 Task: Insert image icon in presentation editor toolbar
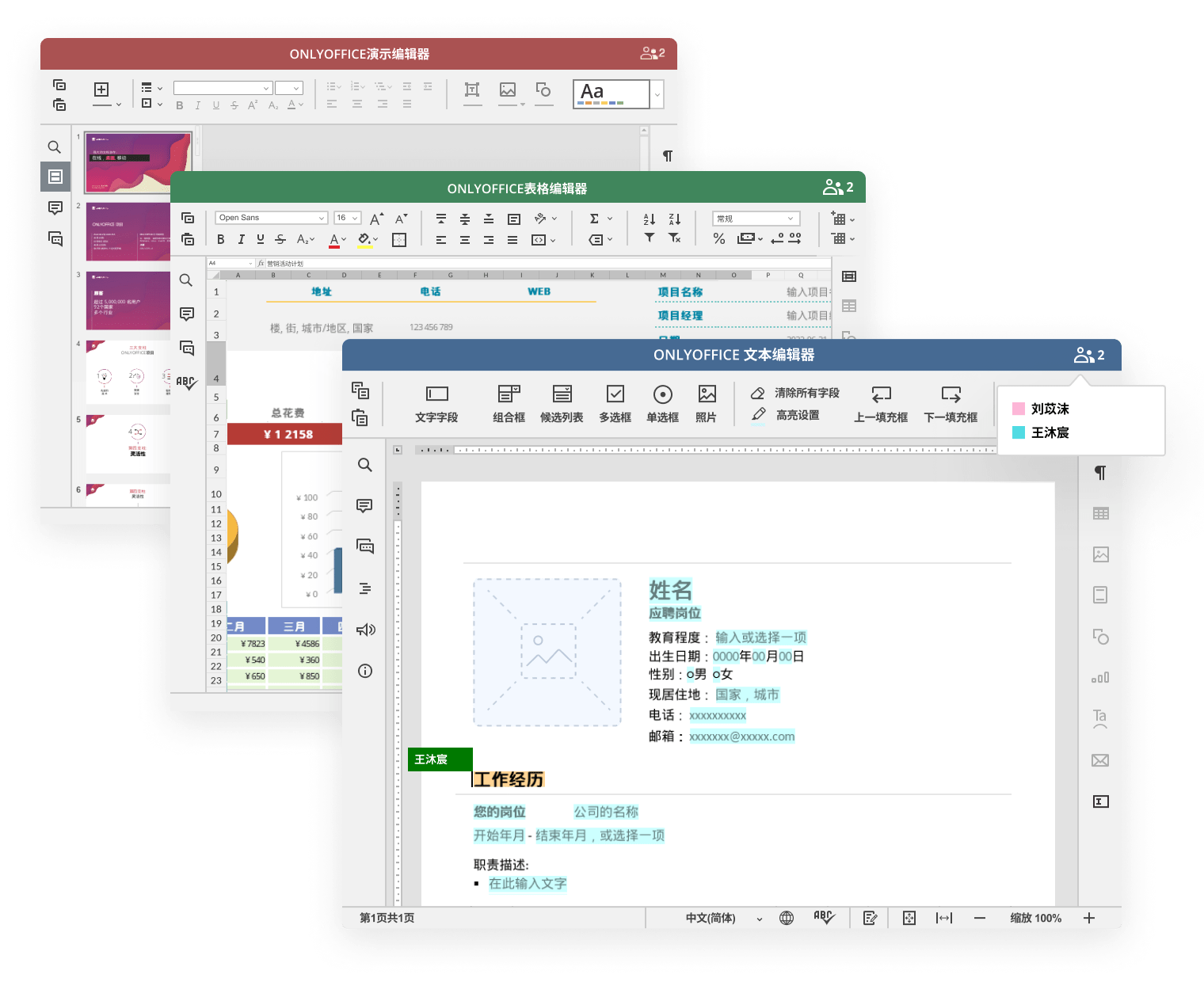coord(508,89)
